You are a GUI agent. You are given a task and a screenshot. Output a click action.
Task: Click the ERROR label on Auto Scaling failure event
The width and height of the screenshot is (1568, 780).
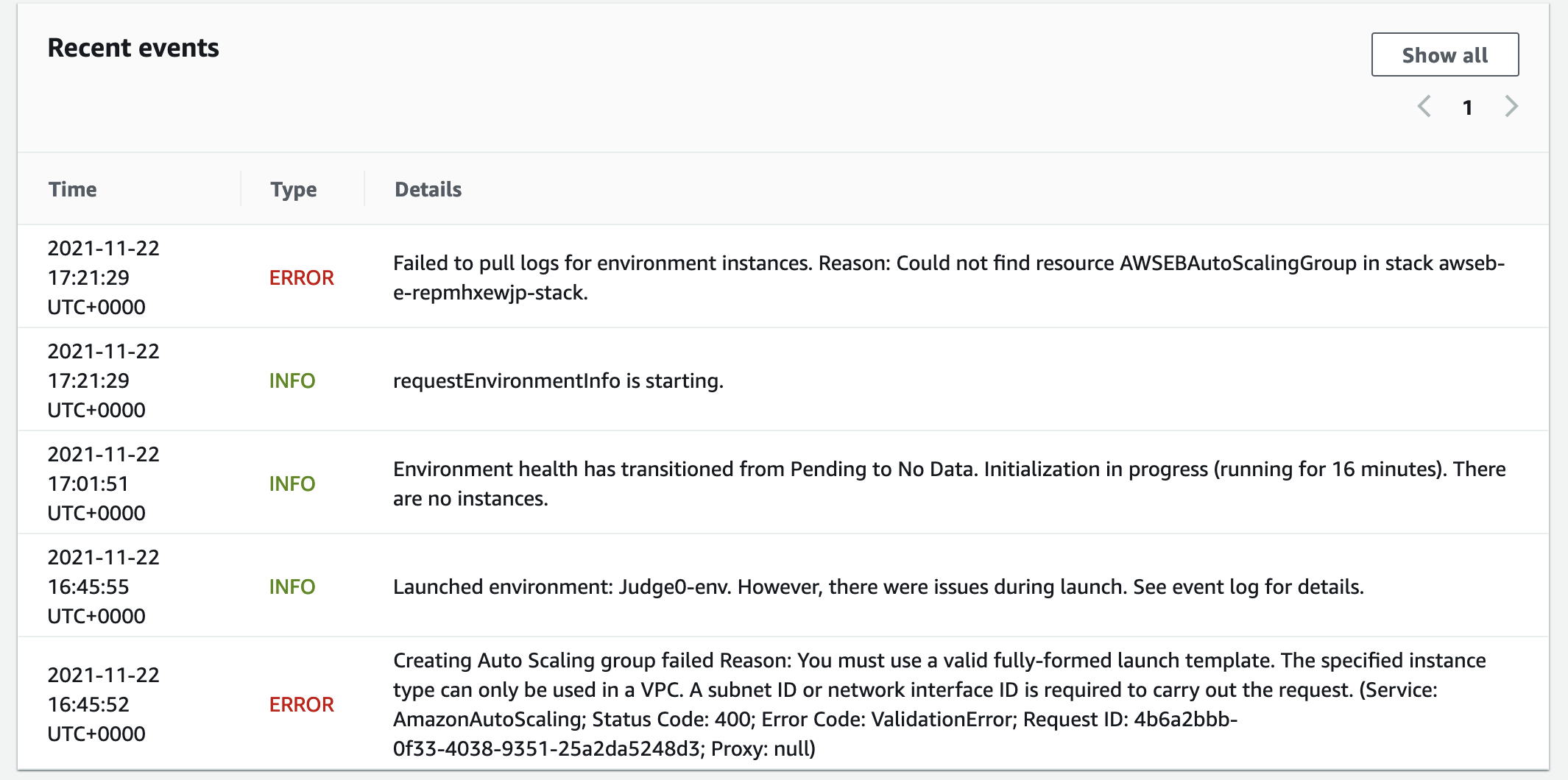click(x=301, y=704)
